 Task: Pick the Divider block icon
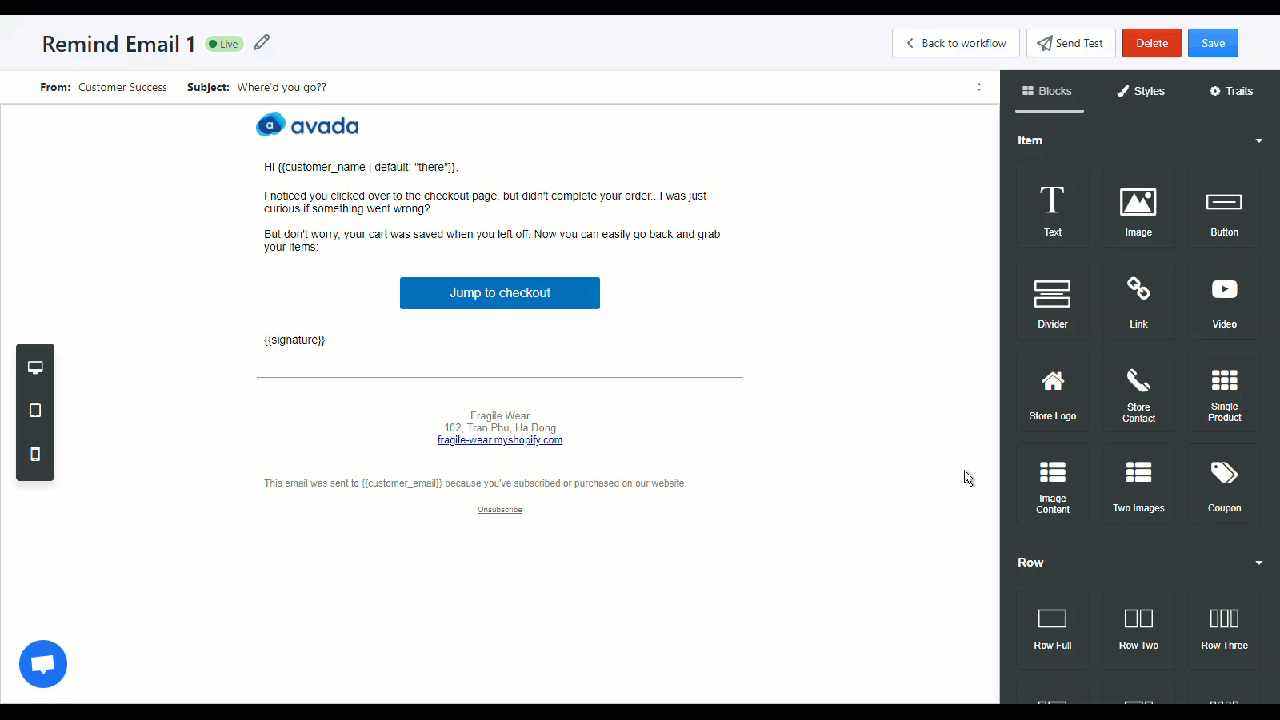click(x=1052, y=294)
